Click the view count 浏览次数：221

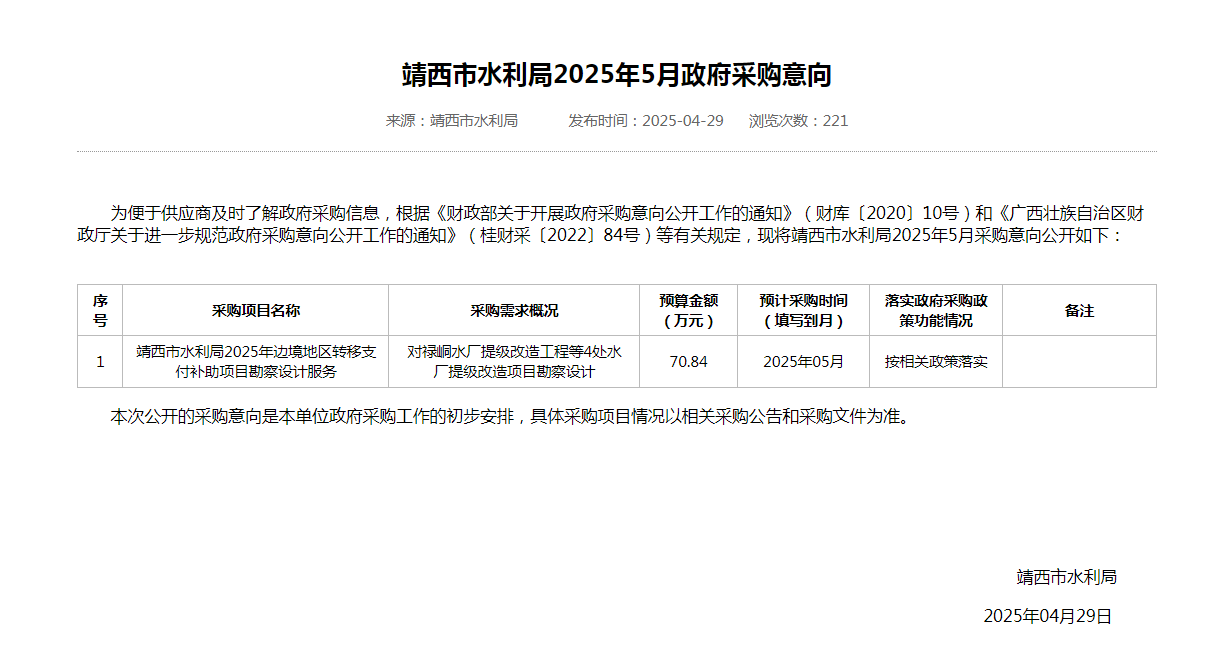coord(798,121)
